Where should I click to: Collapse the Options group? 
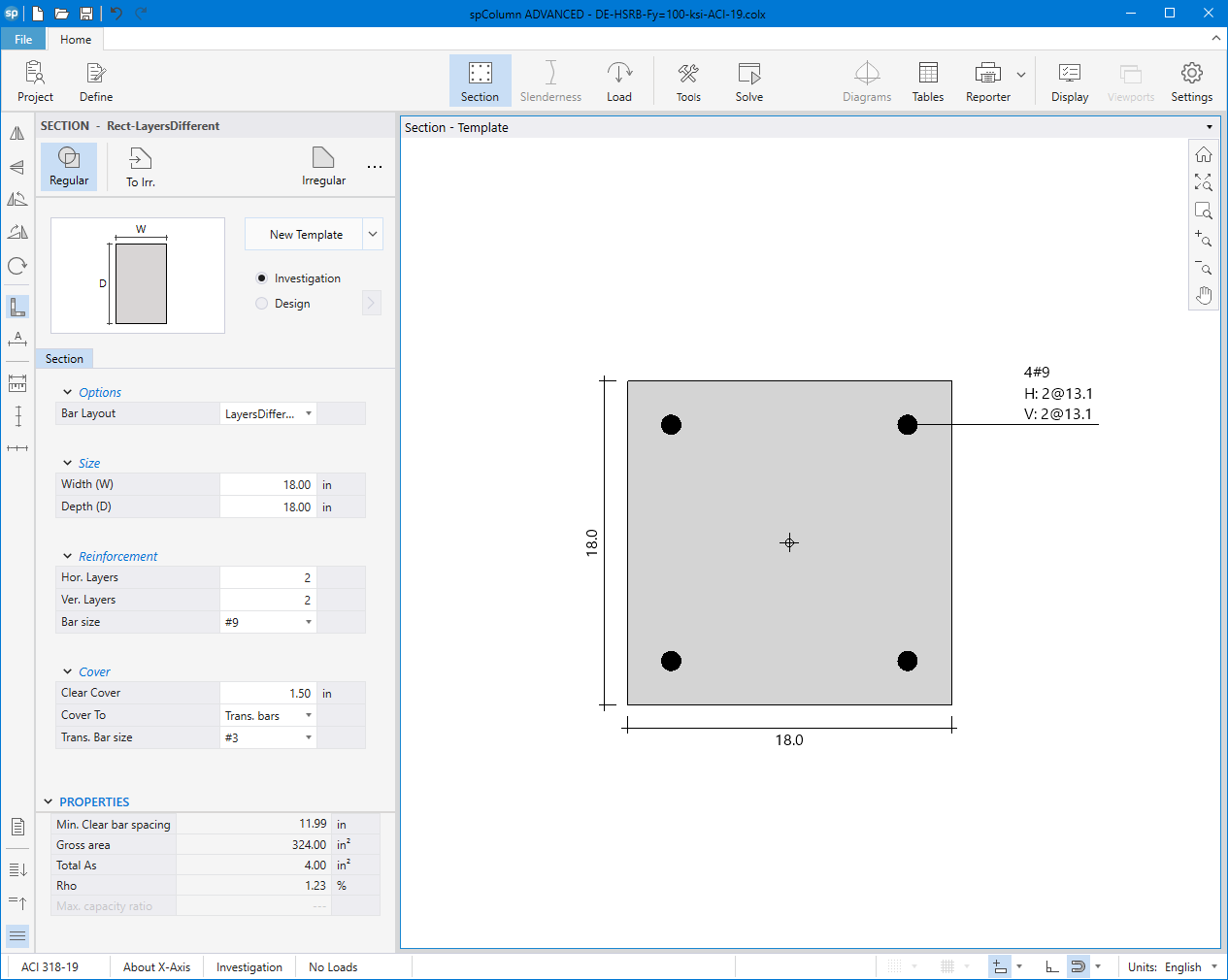coord(68,392)
